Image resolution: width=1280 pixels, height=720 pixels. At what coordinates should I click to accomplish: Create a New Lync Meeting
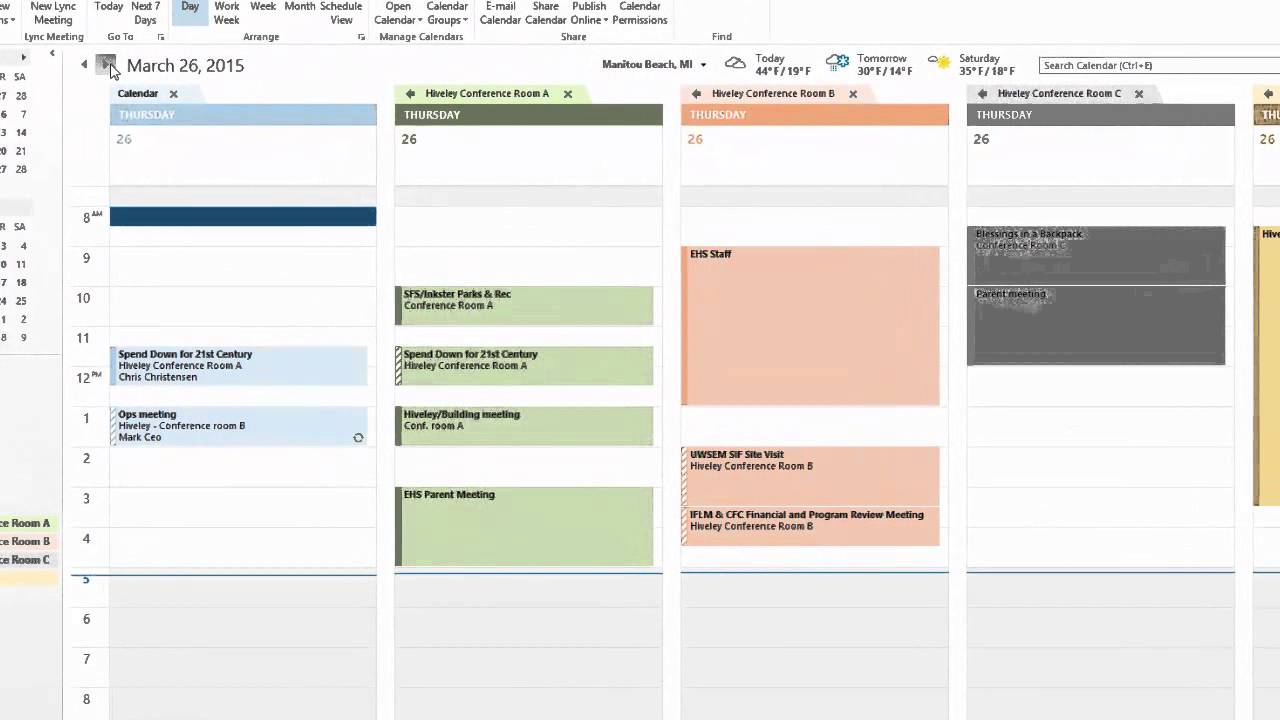click(x=53, y=13)
